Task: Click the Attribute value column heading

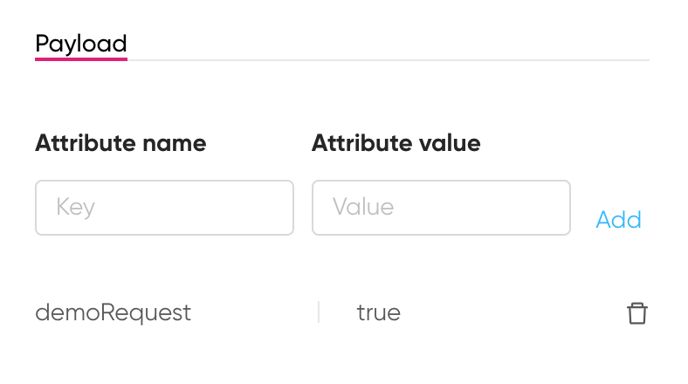Action: pyautogui.click(x=396, y=143)
